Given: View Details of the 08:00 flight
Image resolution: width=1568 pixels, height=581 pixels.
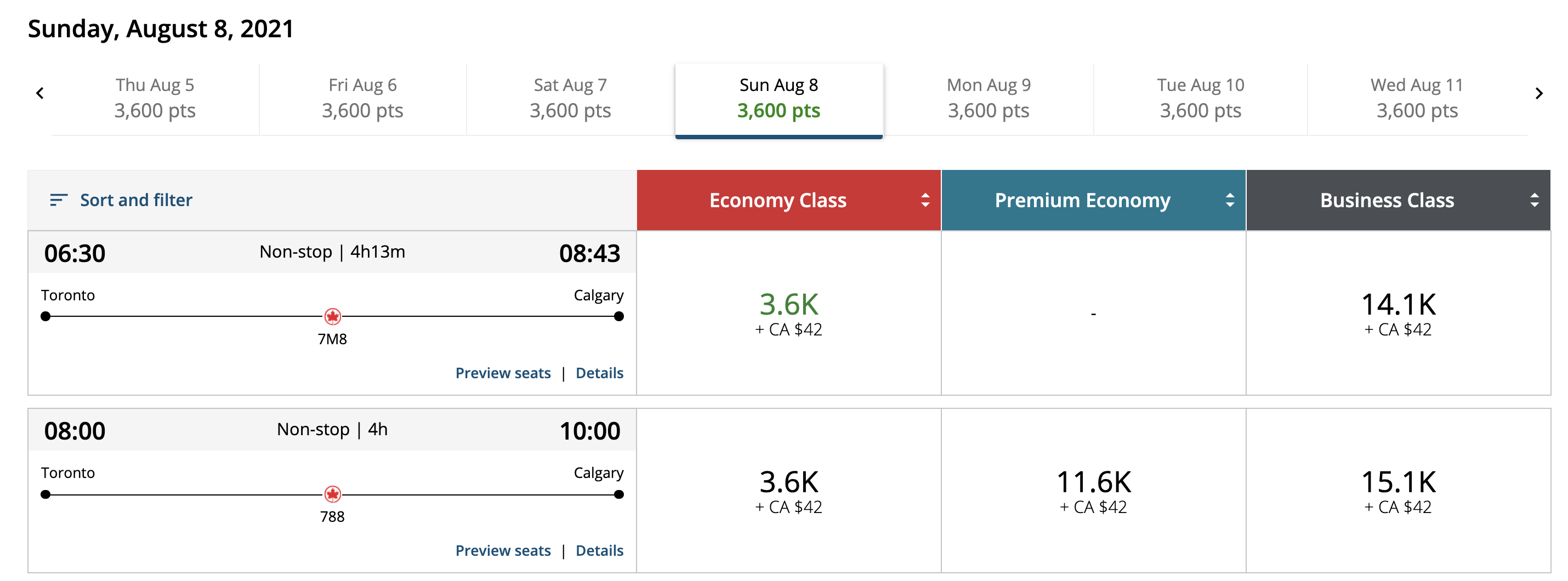Looking at the screenshot, I should tap(599, 551).
